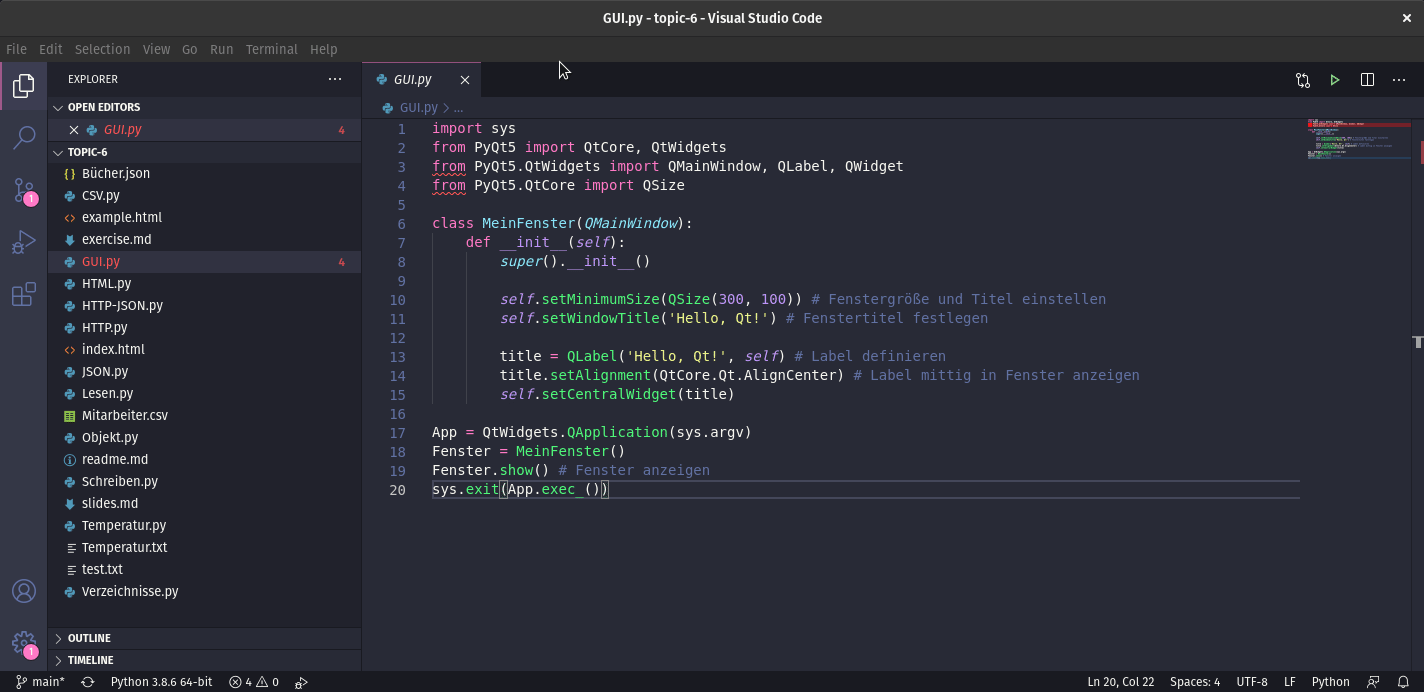This screenshot has width=1424, height=692.
Task: Split the editor with the split icon
Action: 1367,79
